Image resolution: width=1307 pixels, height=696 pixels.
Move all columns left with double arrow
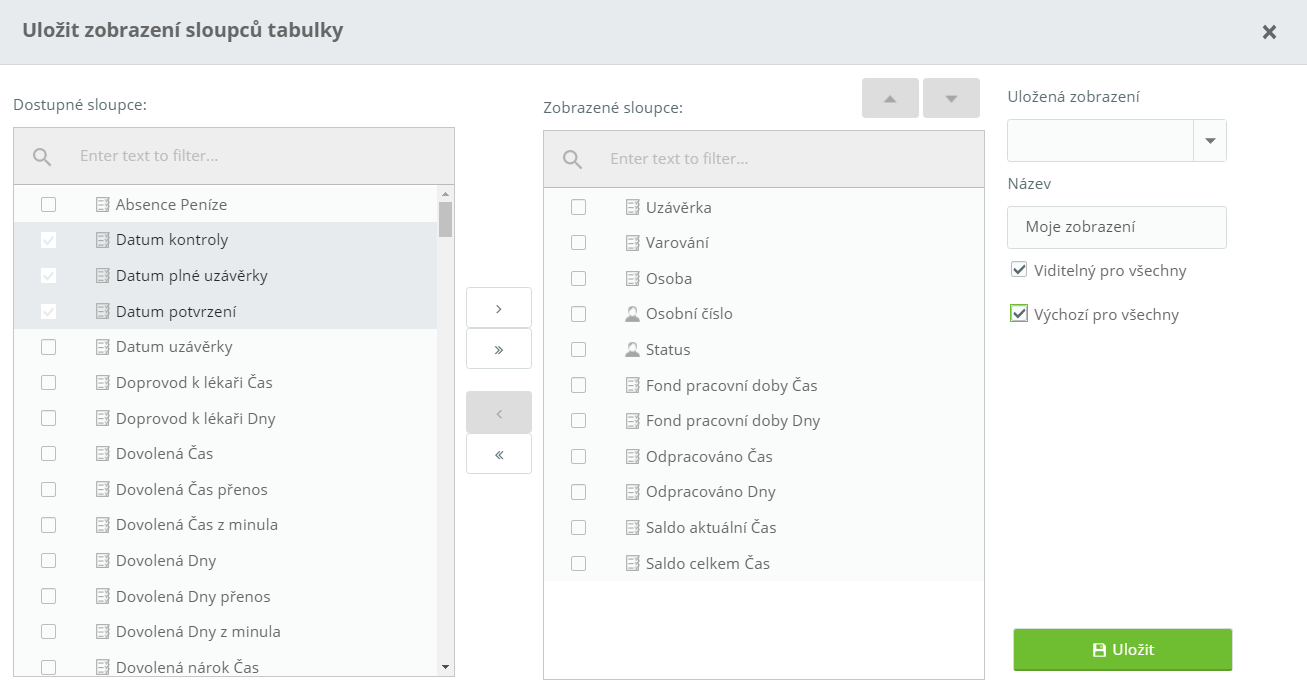498,454
